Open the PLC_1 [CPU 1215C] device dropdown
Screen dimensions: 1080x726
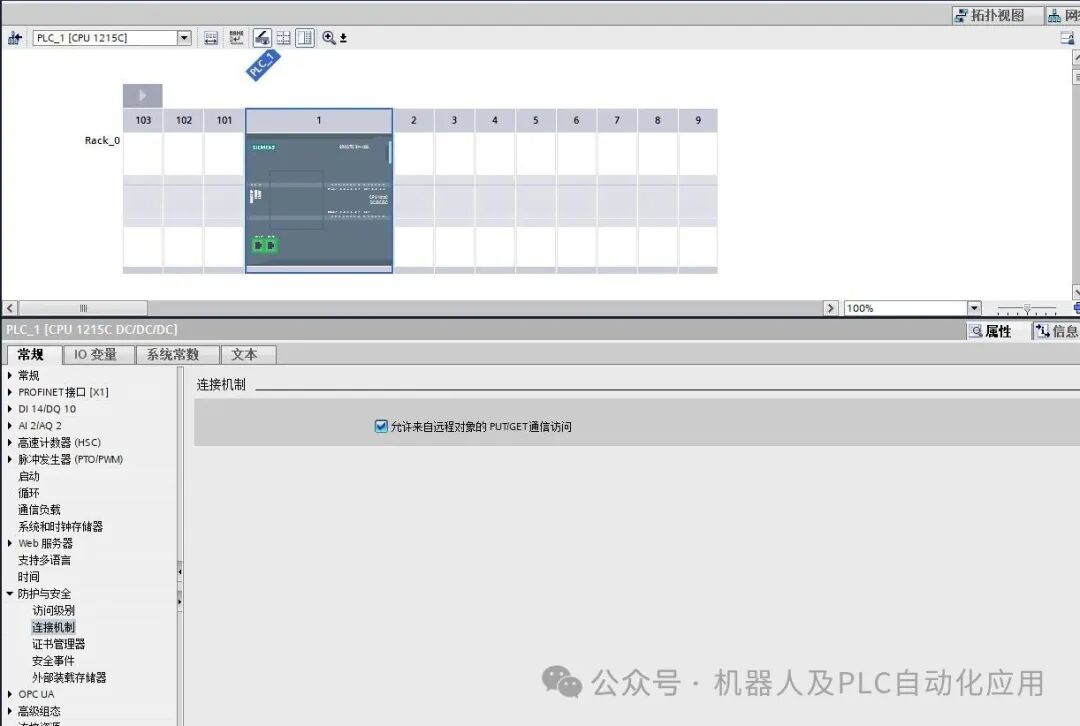[184, 38]
